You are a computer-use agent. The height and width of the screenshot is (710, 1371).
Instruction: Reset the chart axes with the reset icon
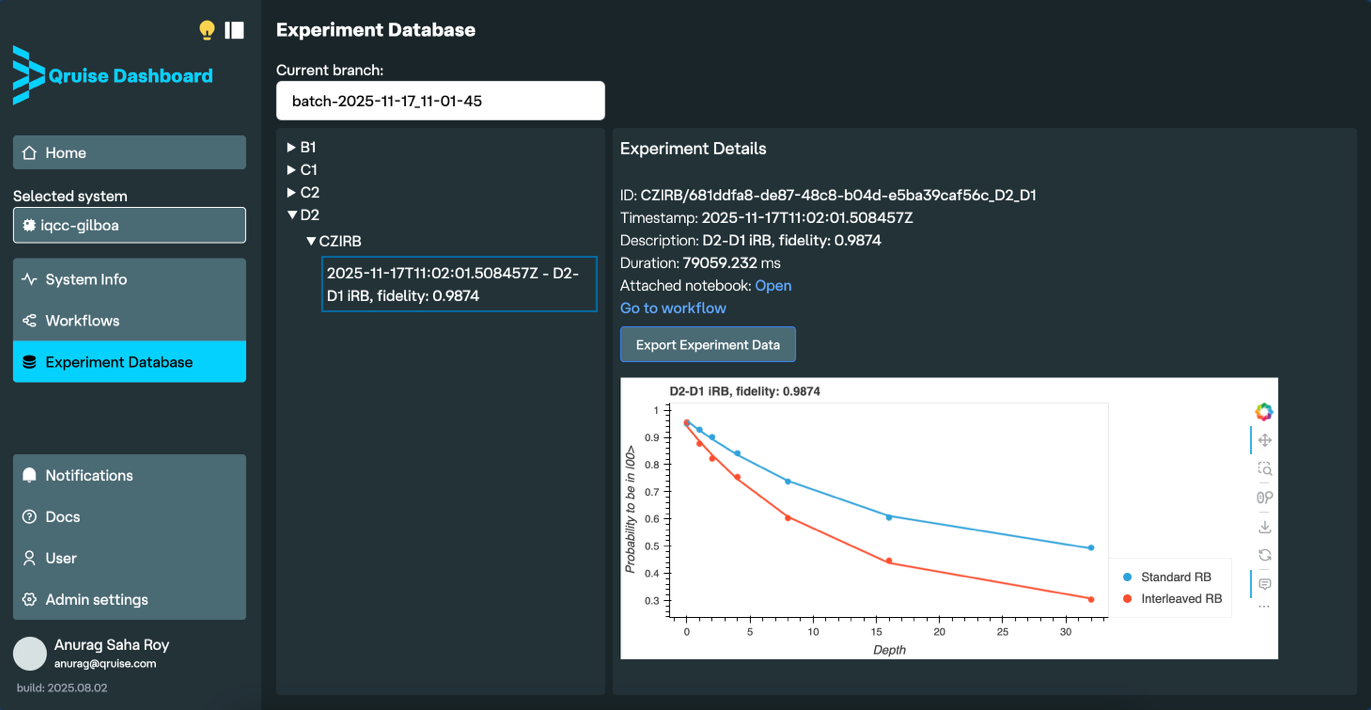click(x=1264, y=554)
